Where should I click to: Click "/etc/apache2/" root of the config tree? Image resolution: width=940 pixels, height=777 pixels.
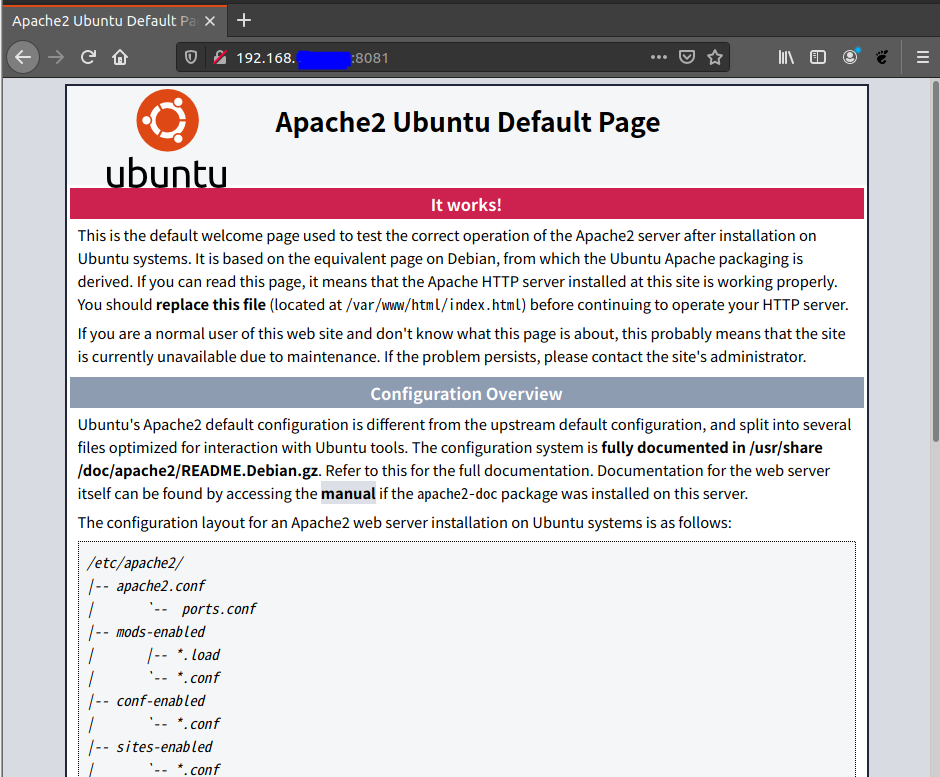(135, 563)
